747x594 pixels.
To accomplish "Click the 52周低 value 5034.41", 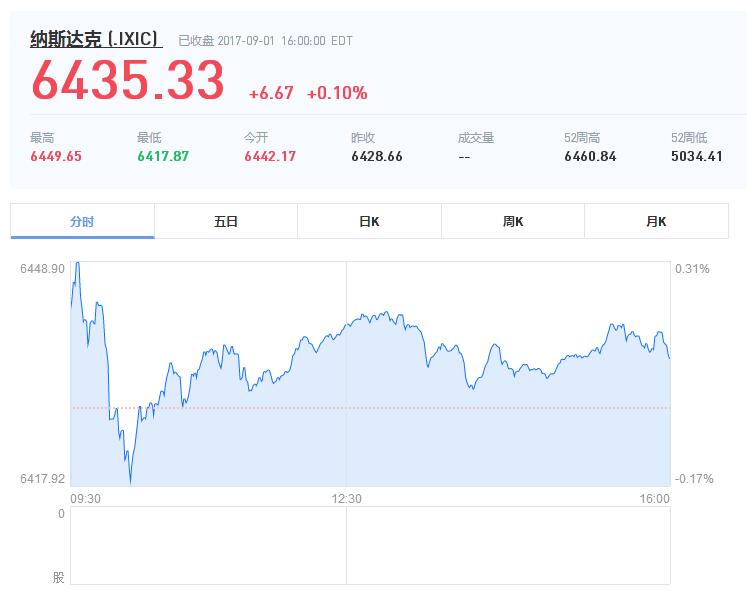I will point(697,156).
